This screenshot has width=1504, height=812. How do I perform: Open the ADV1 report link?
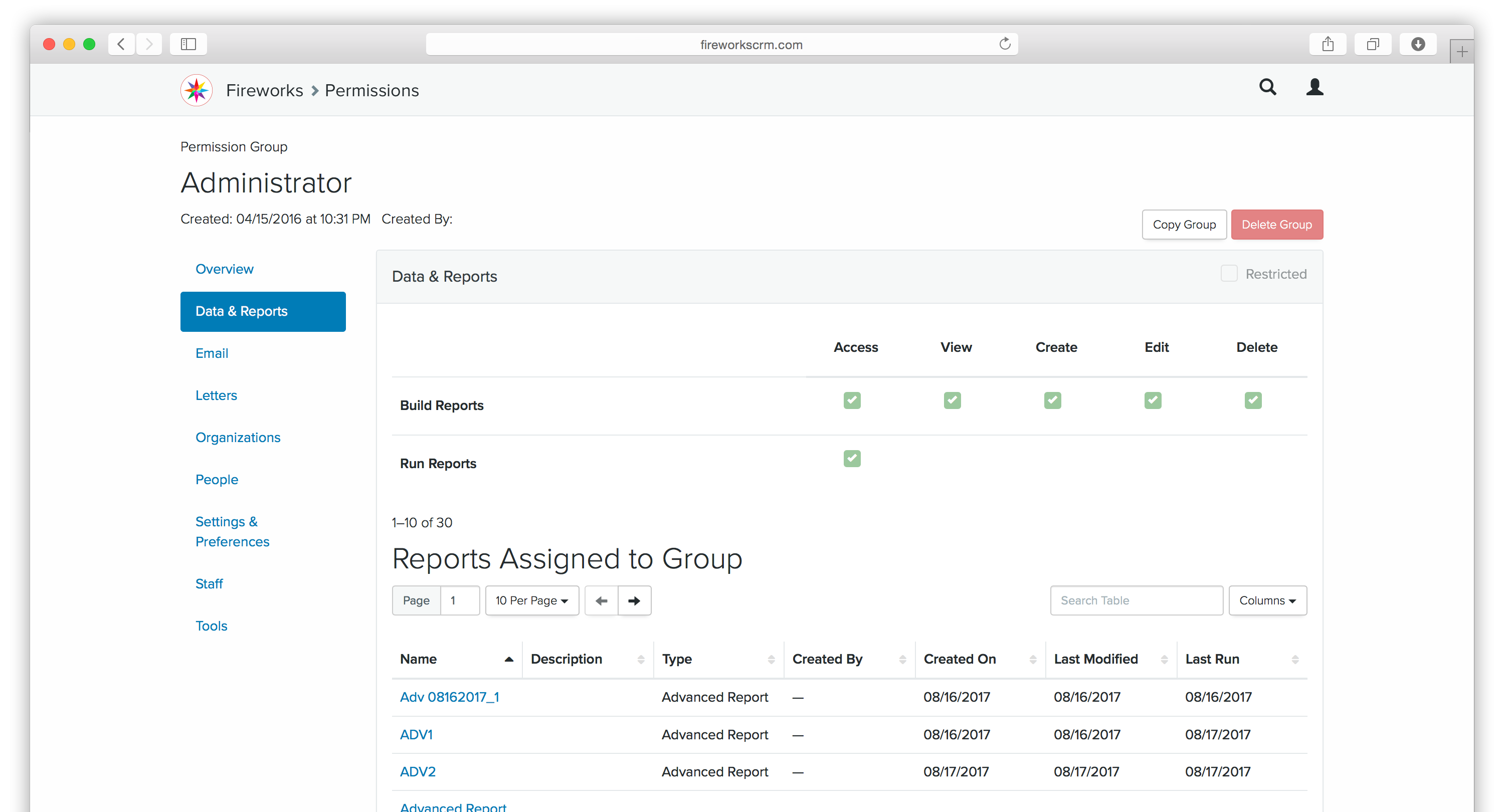pyautogui.click(x=416, y=734)
